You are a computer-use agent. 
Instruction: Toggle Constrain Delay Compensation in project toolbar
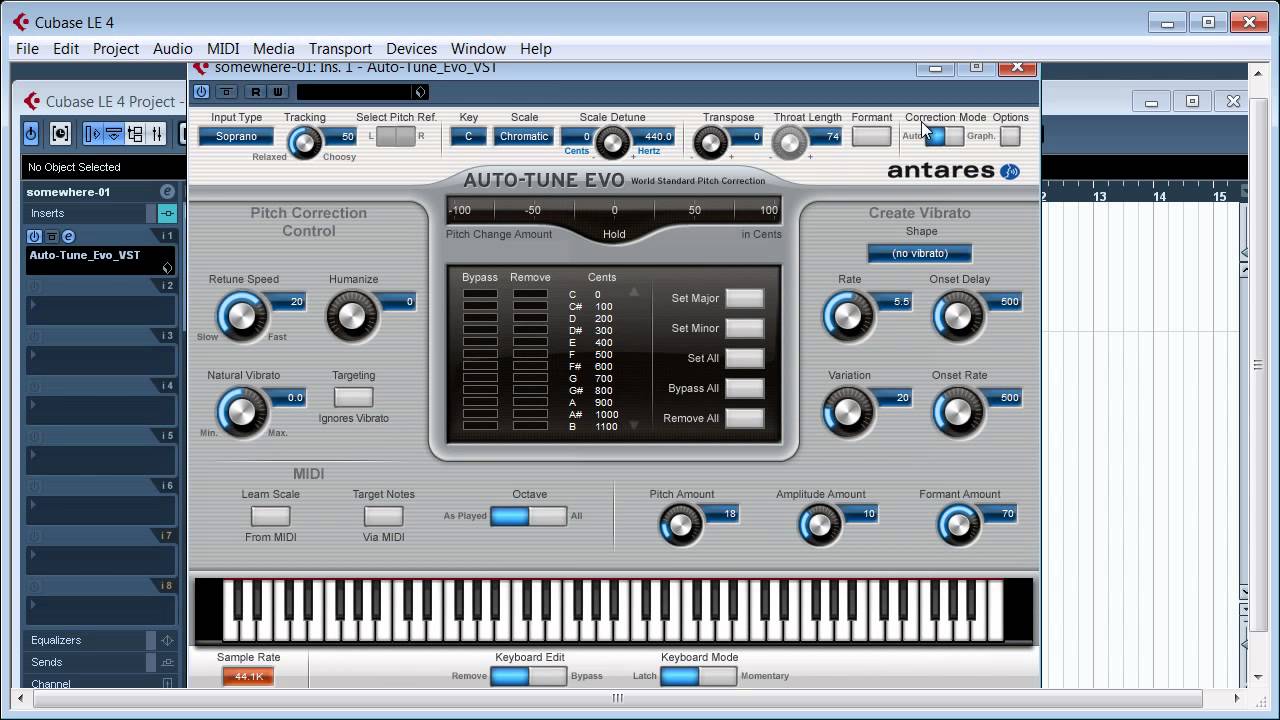point(60,133)
